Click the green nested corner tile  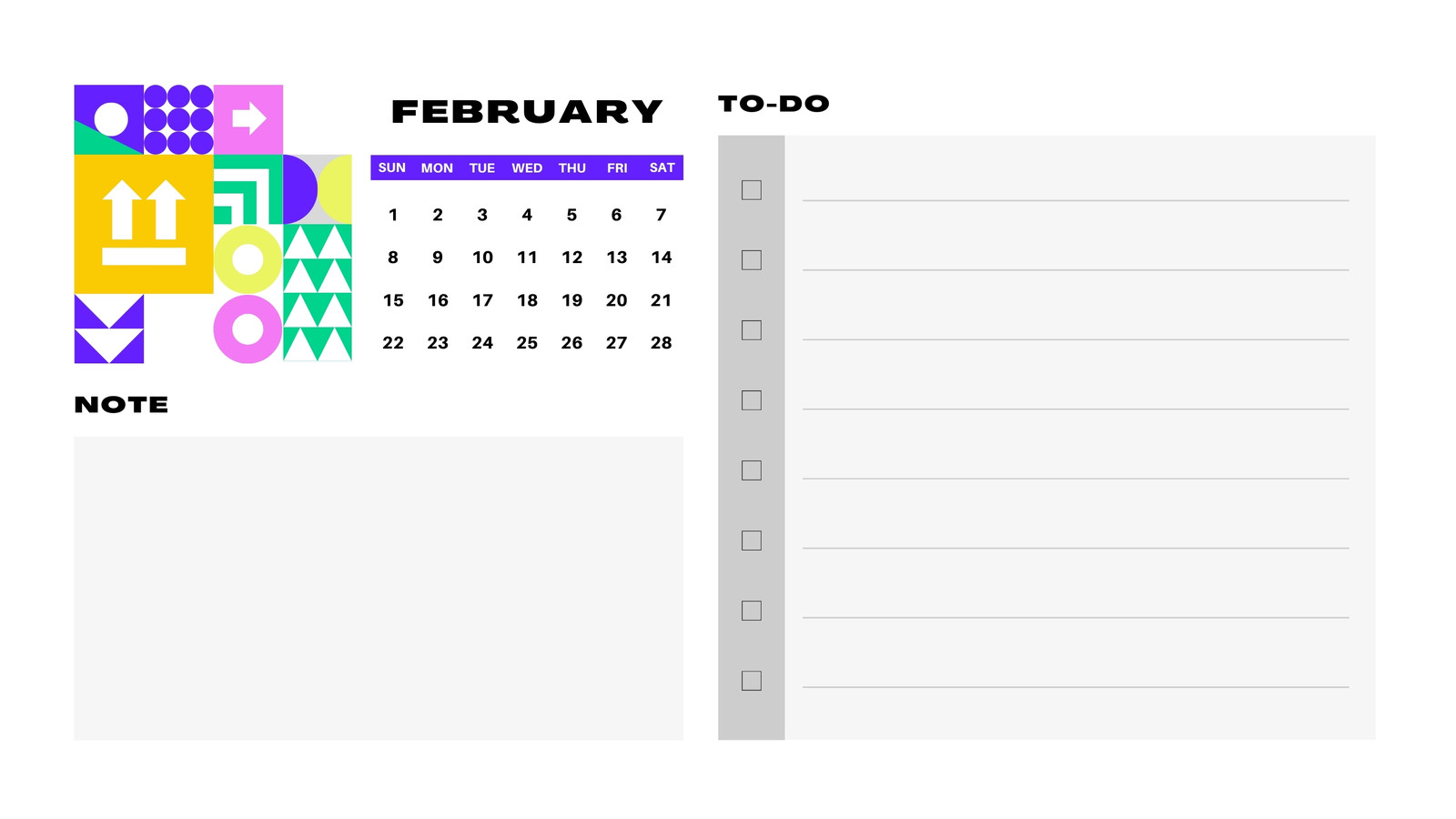point(248,189)
